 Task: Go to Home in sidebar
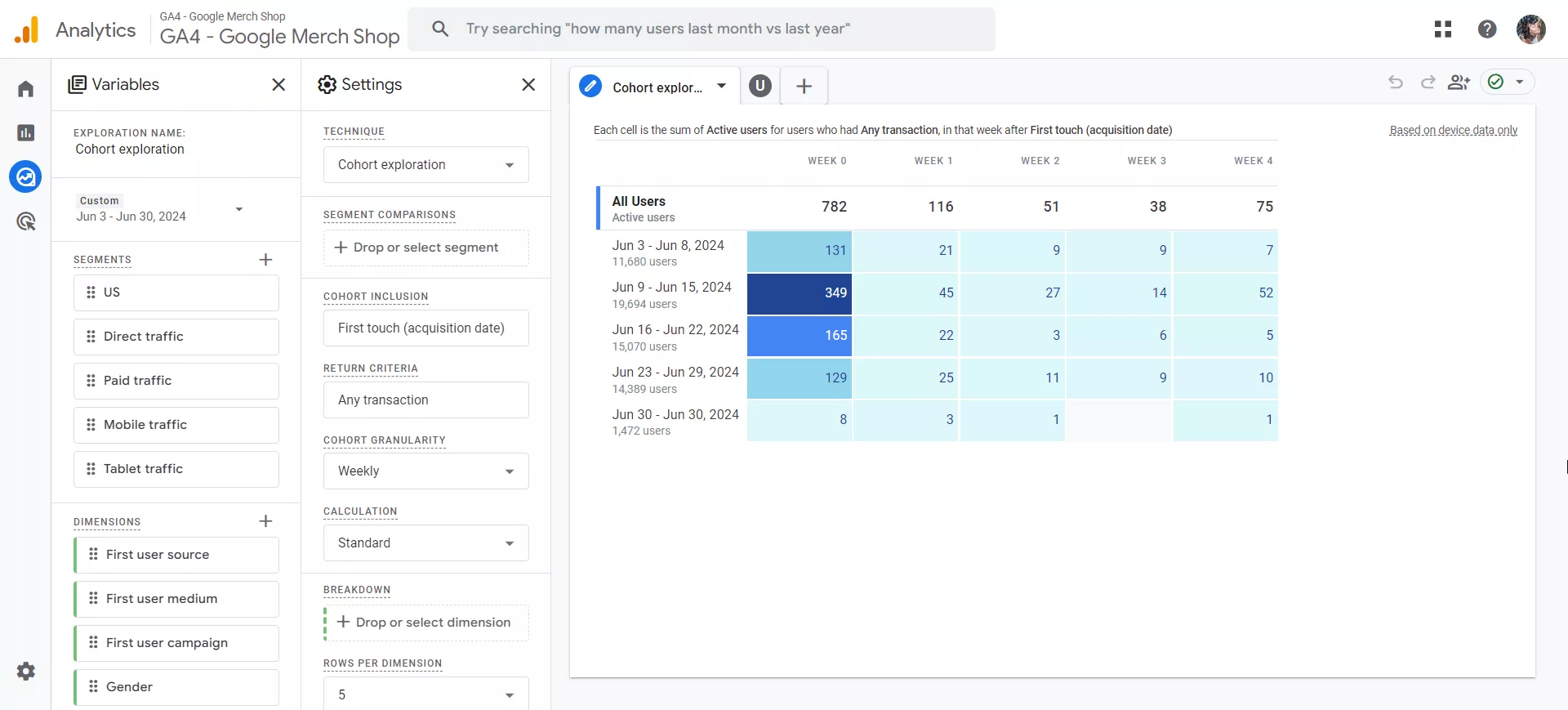coord(26,89)
